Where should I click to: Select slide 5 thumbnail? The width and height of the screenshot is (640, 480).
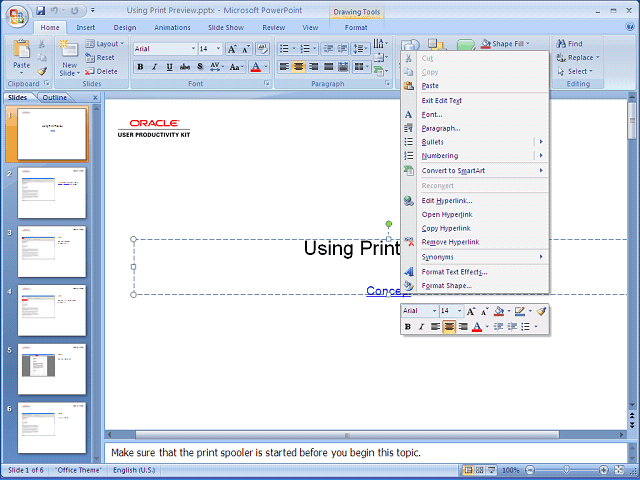(52, 369)
